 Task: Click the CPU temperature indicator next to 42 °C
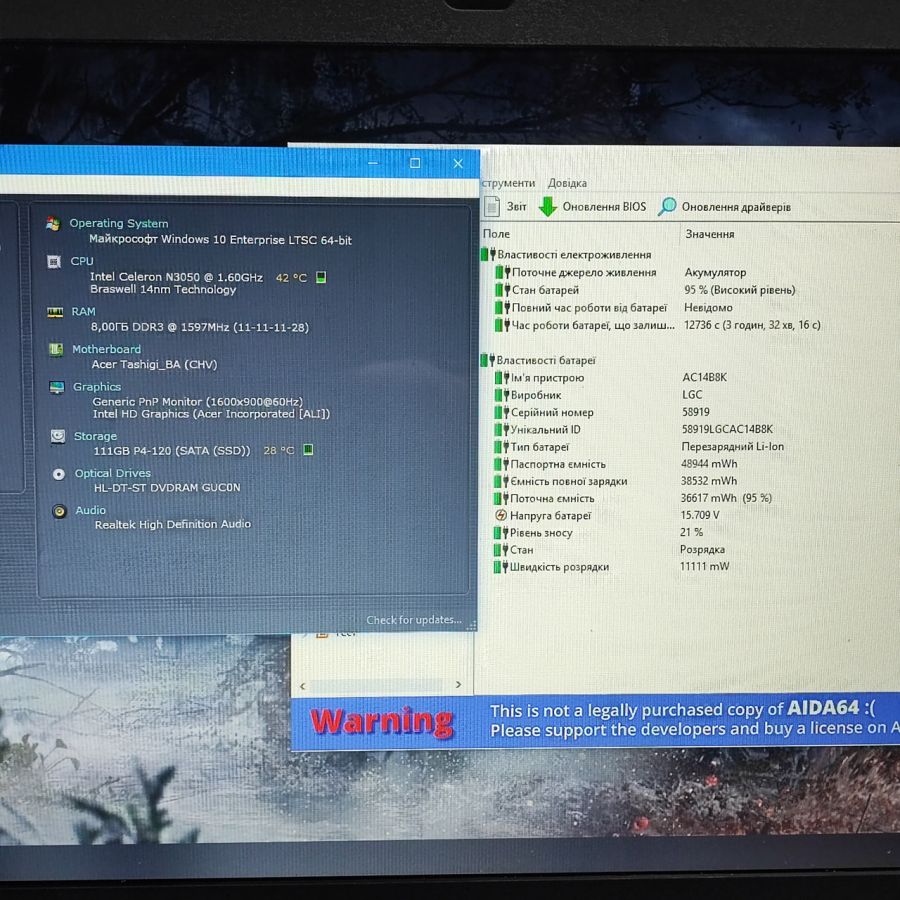coord(321,277)
